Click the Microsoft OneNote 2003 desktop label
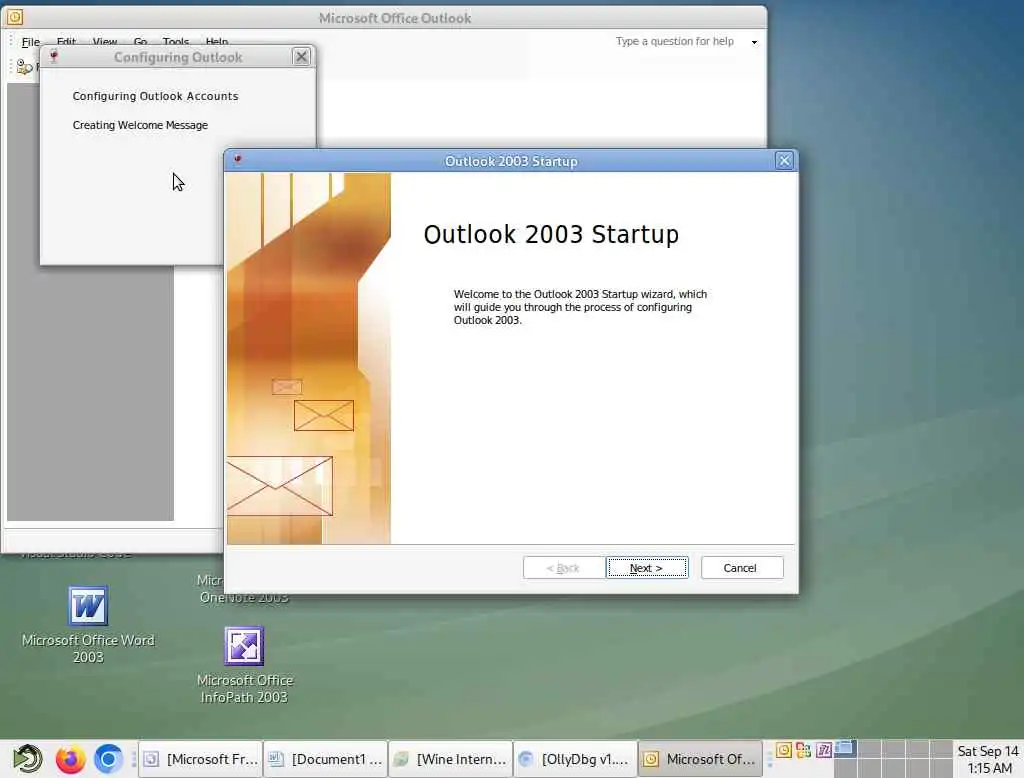The height and width of the screenshot is (778, 1024). pos(244,589)
